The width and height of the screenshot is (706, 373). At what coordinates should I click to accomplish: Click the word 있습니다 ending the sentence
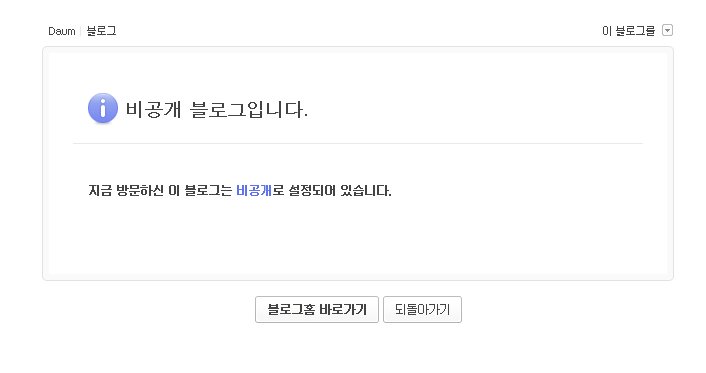(366, 191)
